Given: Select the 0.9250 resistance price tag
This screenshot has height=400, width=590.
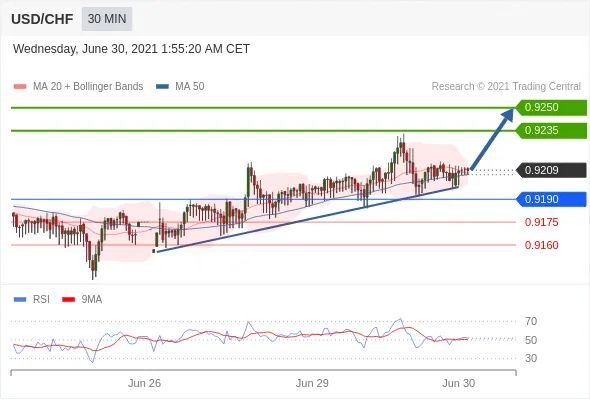Looking at the screenshot, I should click(x=551, y=107).
